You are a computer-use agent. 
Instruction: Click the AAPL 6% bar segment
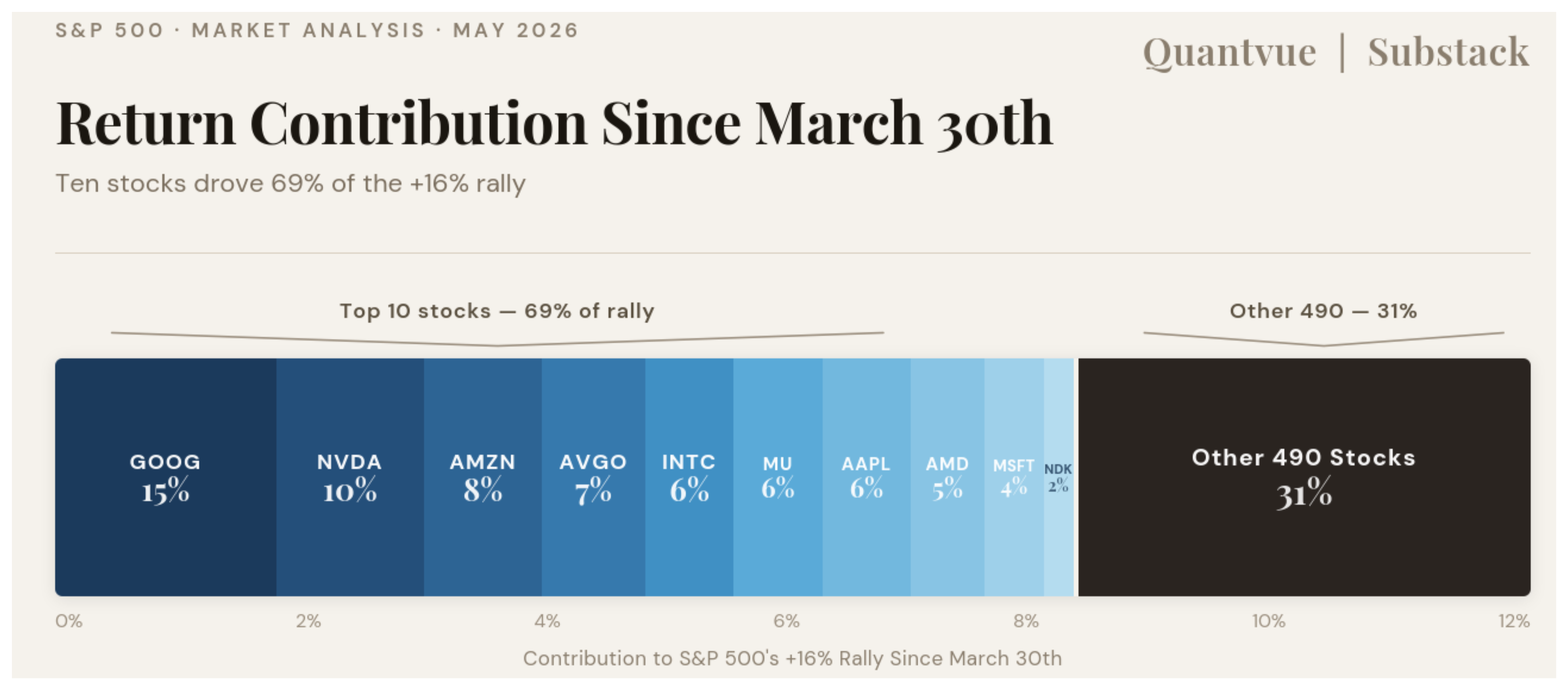click(x=867, y=477)
